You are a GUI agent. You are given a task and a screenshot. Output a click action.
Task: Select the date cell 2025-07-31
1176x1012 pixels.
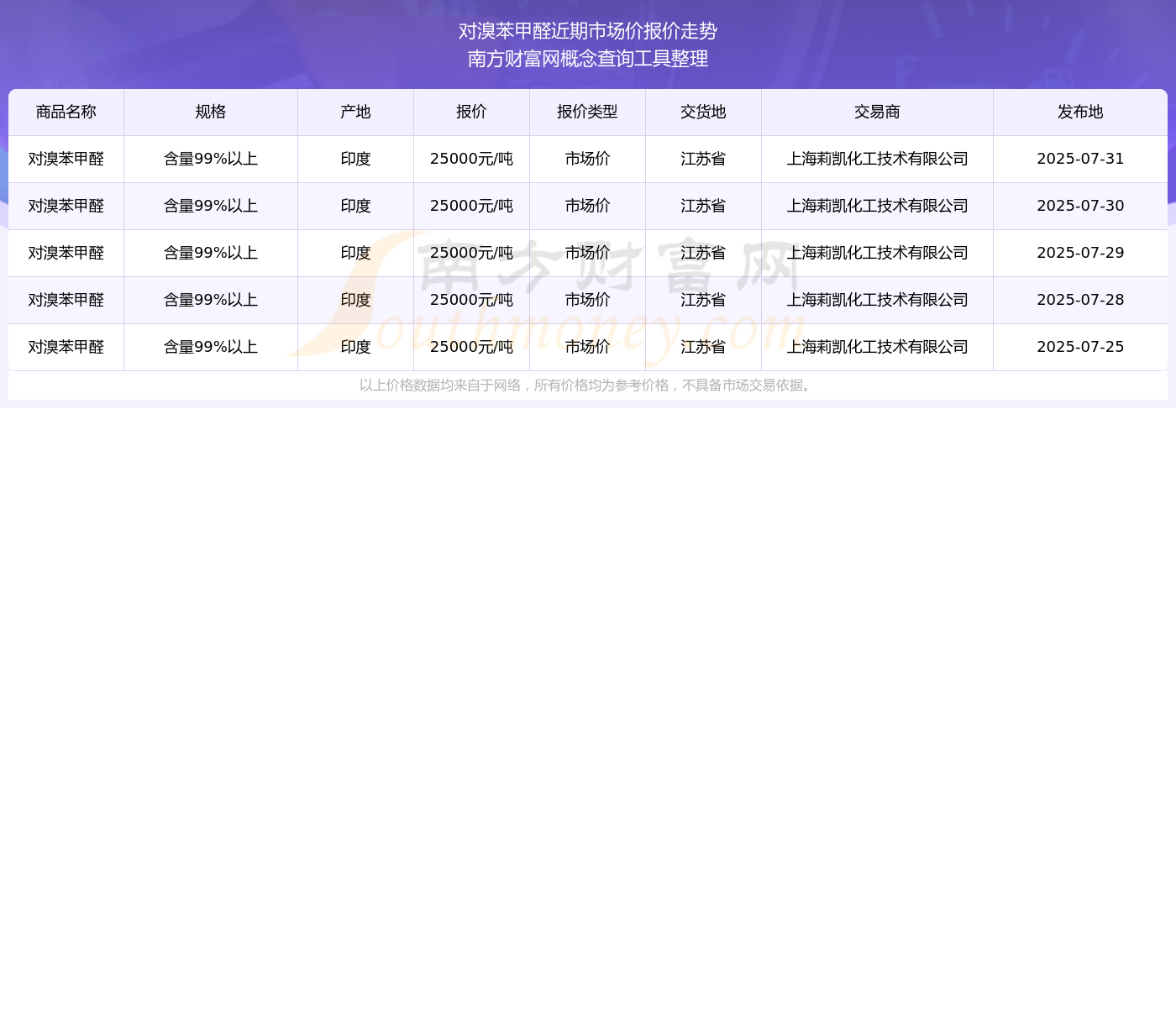[1081, 159]
